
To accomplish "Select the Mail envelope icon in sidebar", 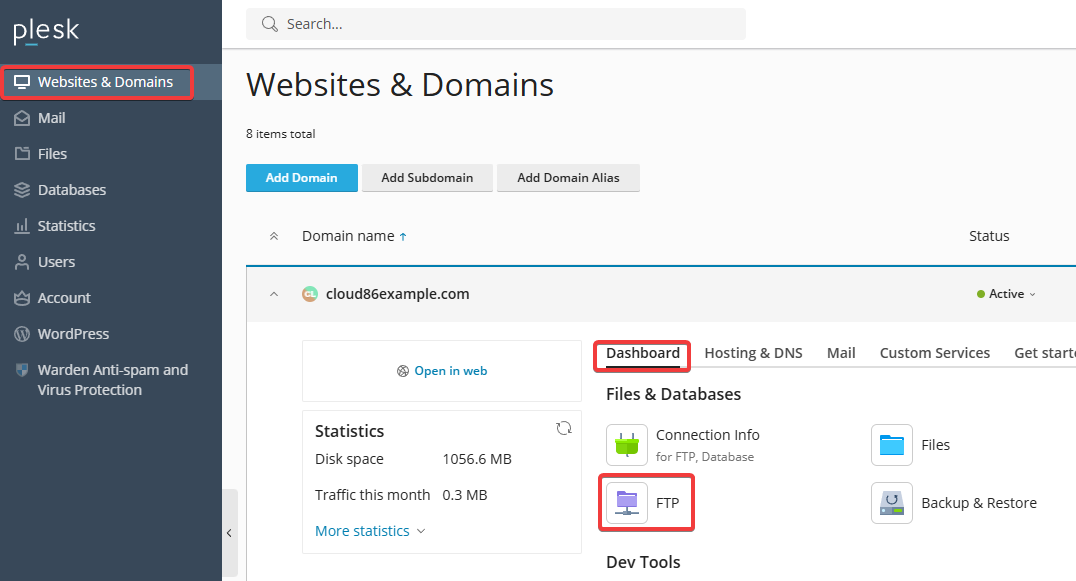I will tap(22, 118).
